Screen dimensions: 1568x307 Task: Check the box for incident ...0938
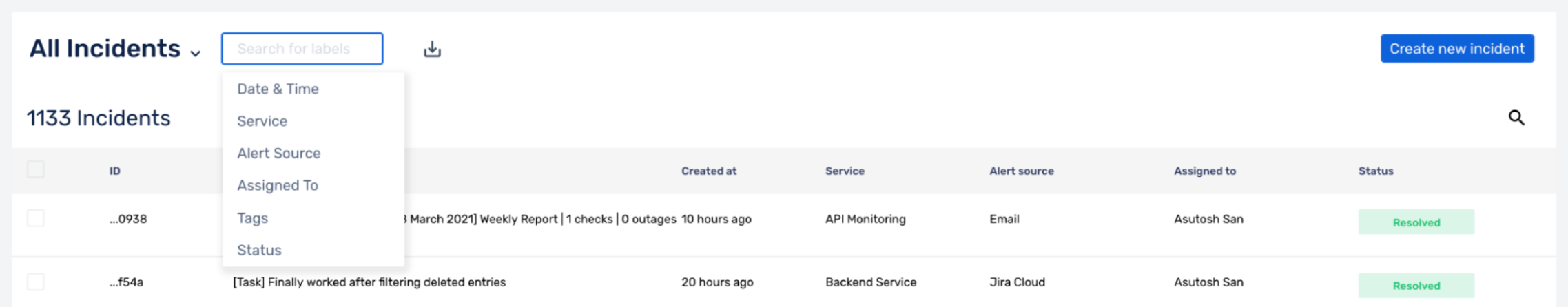click(36, 218)
